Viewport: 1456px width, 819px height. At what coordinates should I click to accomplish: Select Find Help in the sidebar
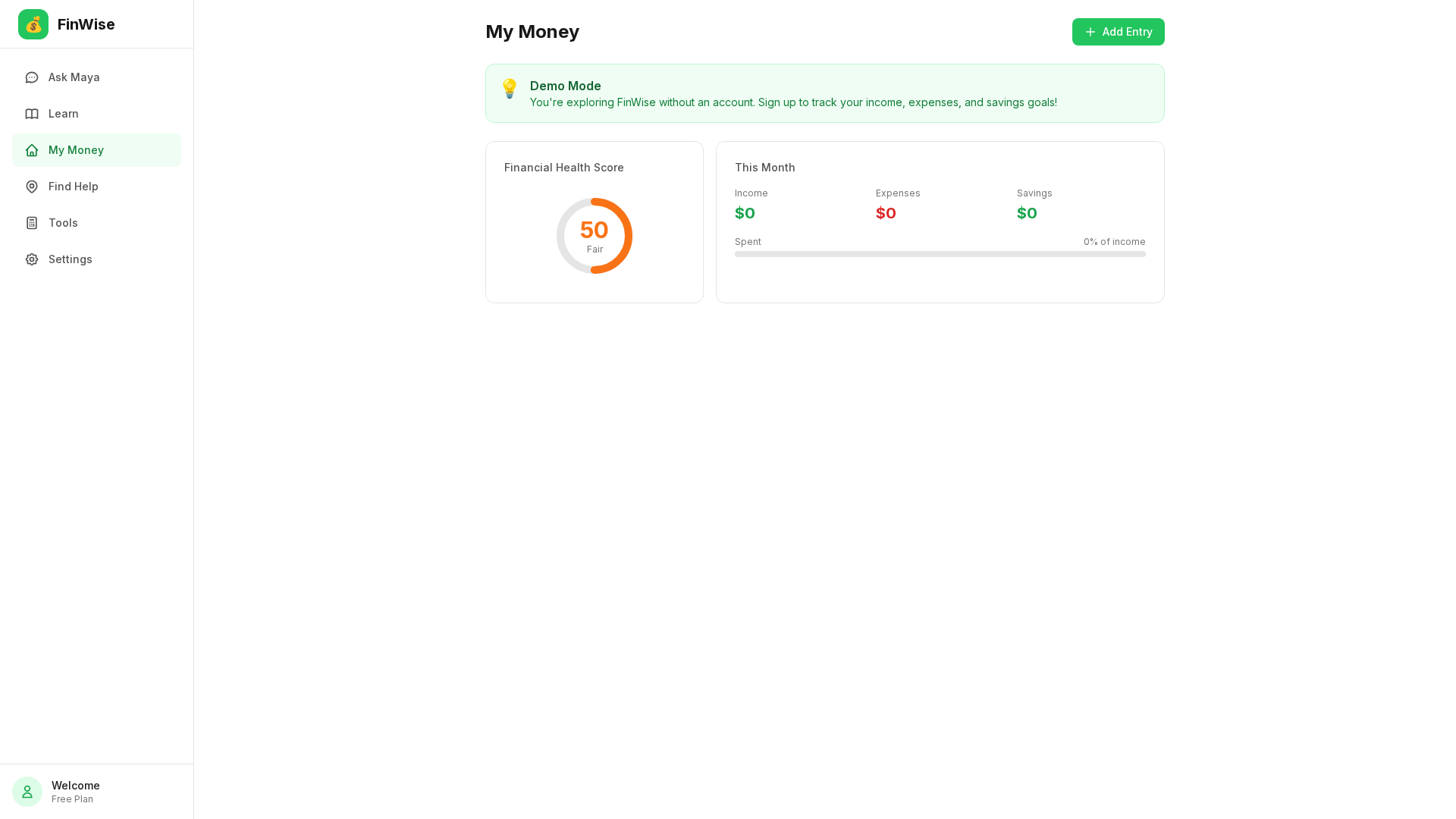click(74, 187)
